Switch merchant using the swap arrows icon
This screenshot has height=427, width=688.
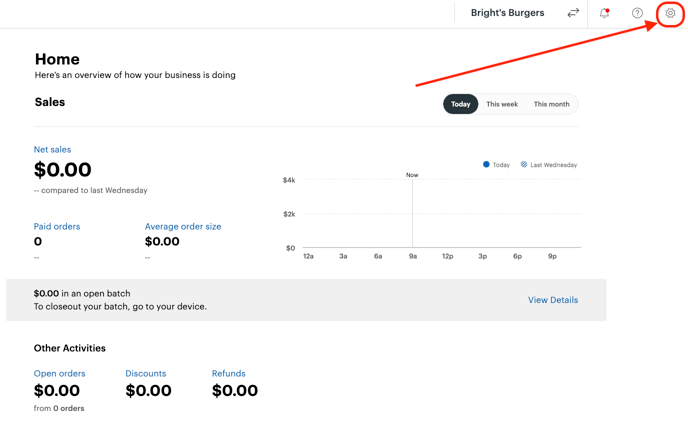click(573, 13)
